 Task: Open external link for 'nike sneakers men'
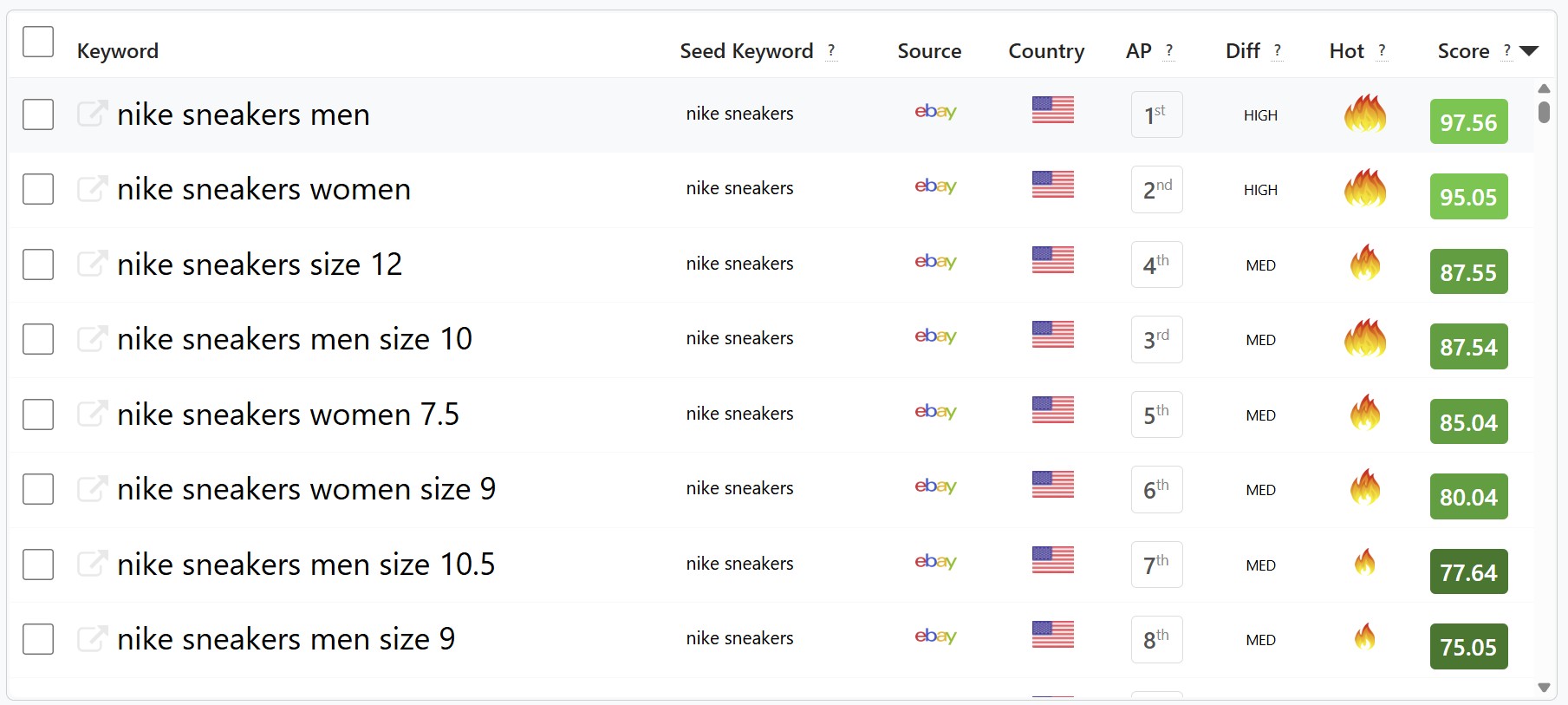click(92, 114)
